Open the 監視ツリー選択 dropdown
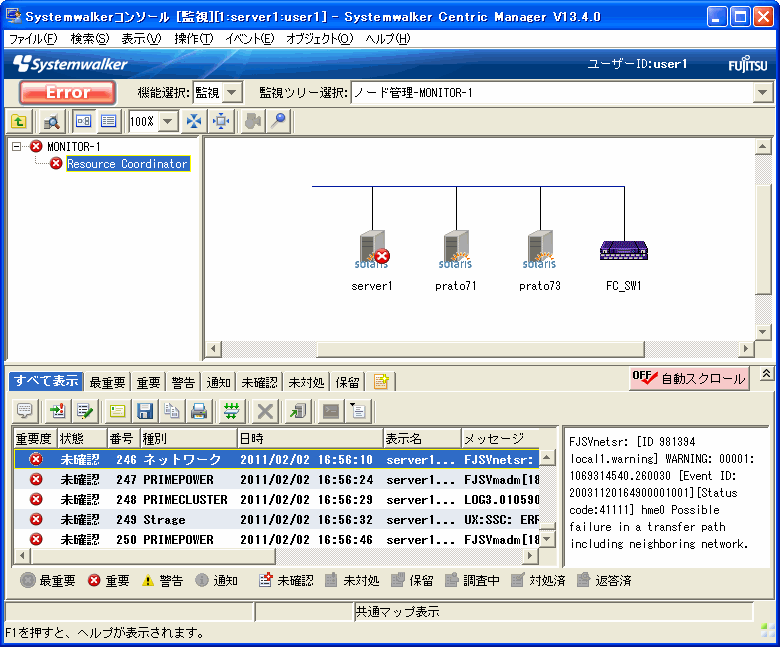780x647 pixels. pos(762,92)
